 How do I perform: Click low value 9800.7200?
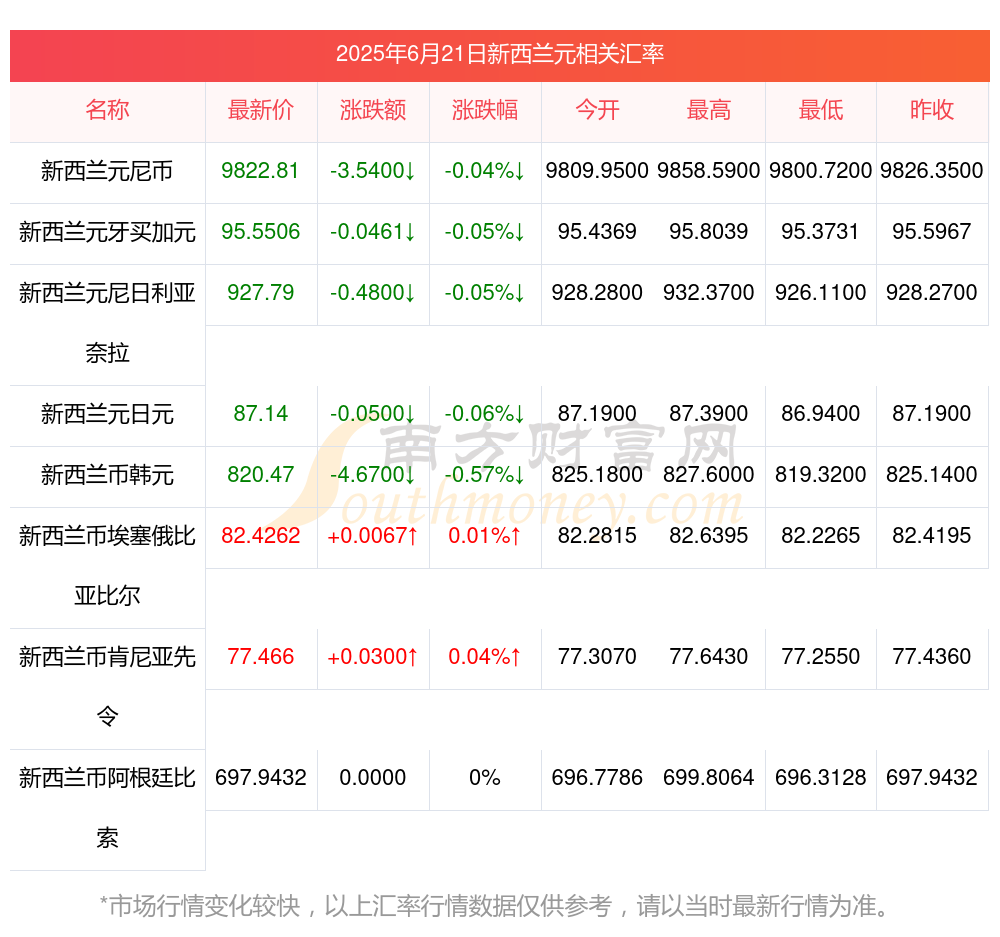pyautogui.click(x=821, y=170)
